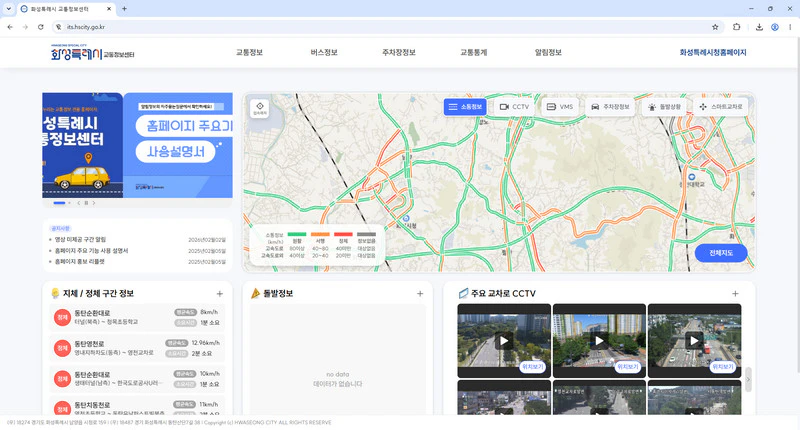This screenshot has width=800, height=430.
Task: Toggle the VMS map layer
Action: point(560,107)
